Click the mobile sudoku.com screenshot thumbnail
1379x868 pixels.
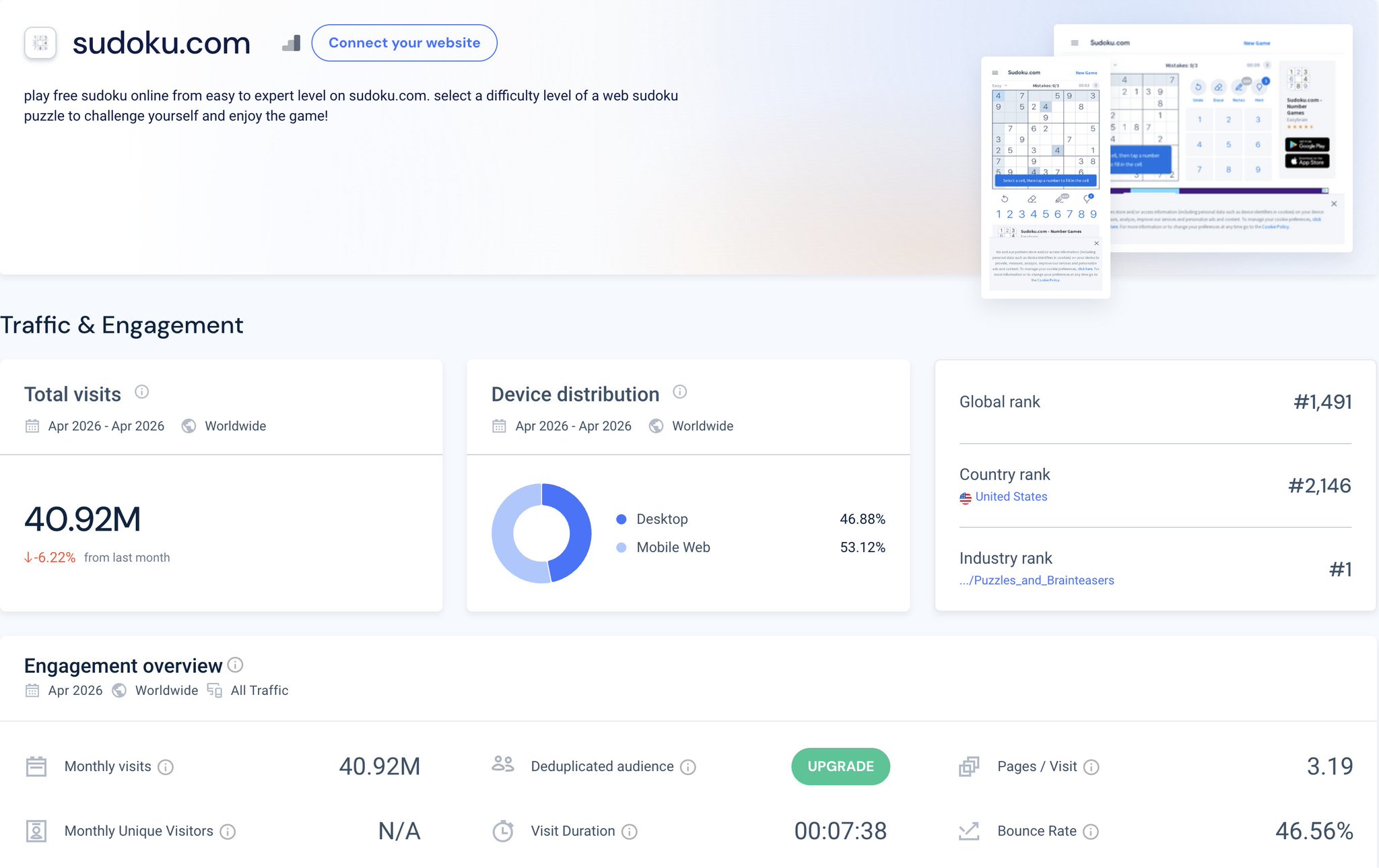1046,178
